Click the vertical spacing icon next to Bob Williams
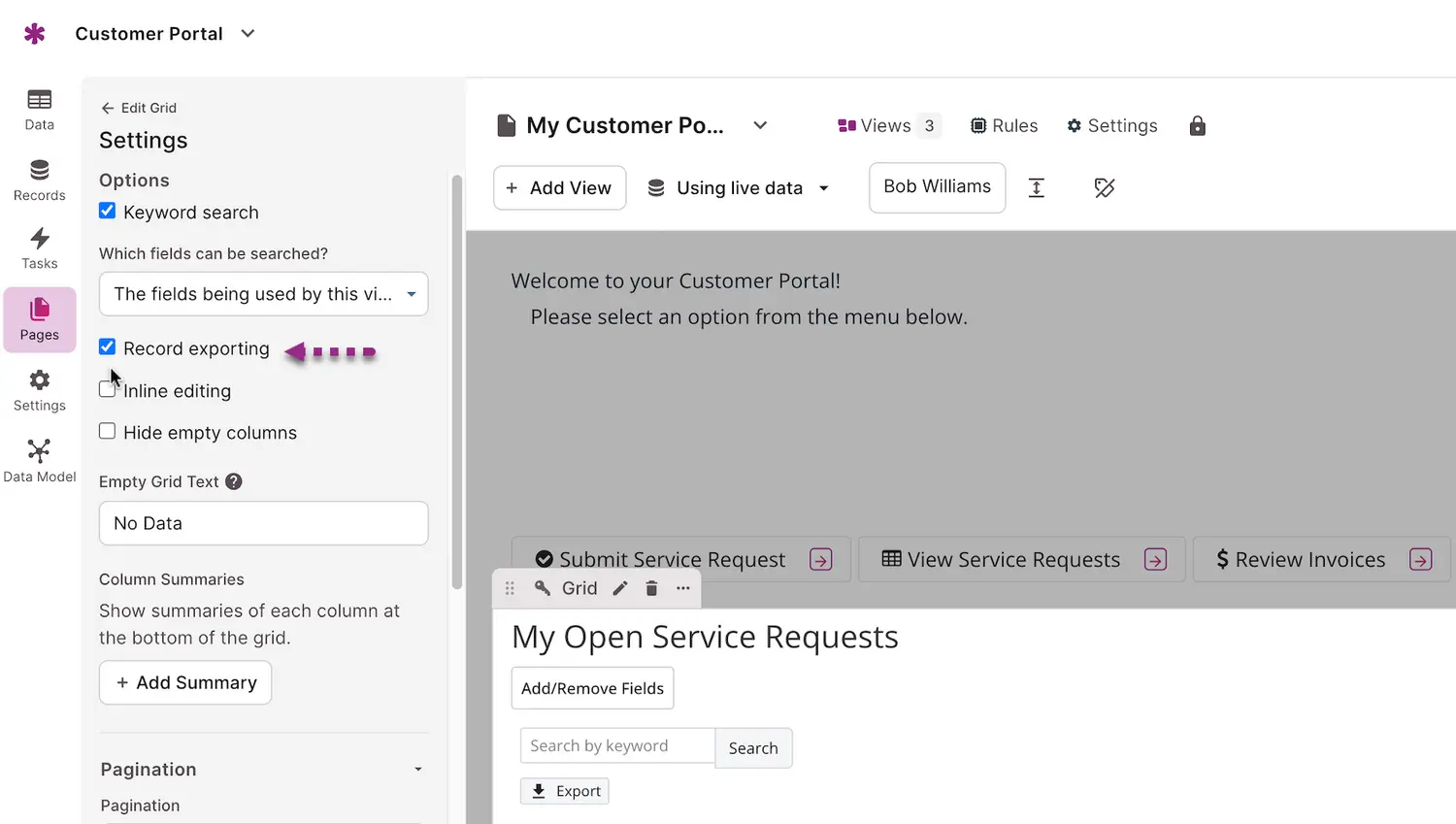This screenshot has height=824, width=1456. coord(1036,188)
